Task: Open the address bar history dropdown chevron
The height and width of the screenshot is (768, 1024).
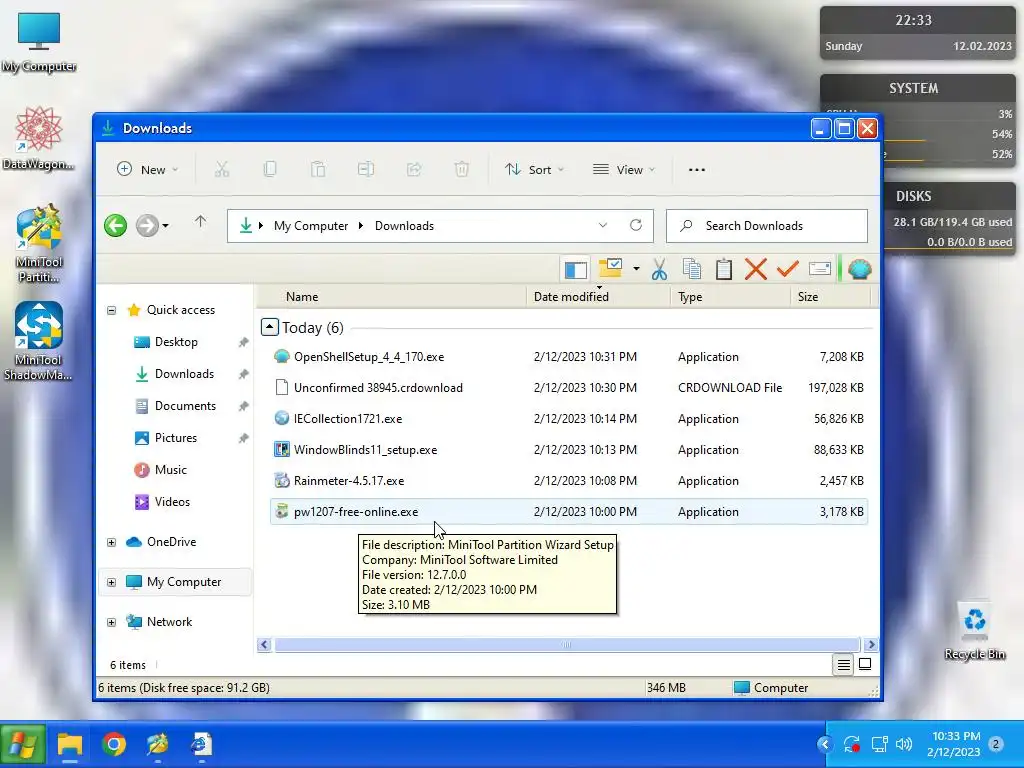Action: pyautogui.click(x=603, y=225)
